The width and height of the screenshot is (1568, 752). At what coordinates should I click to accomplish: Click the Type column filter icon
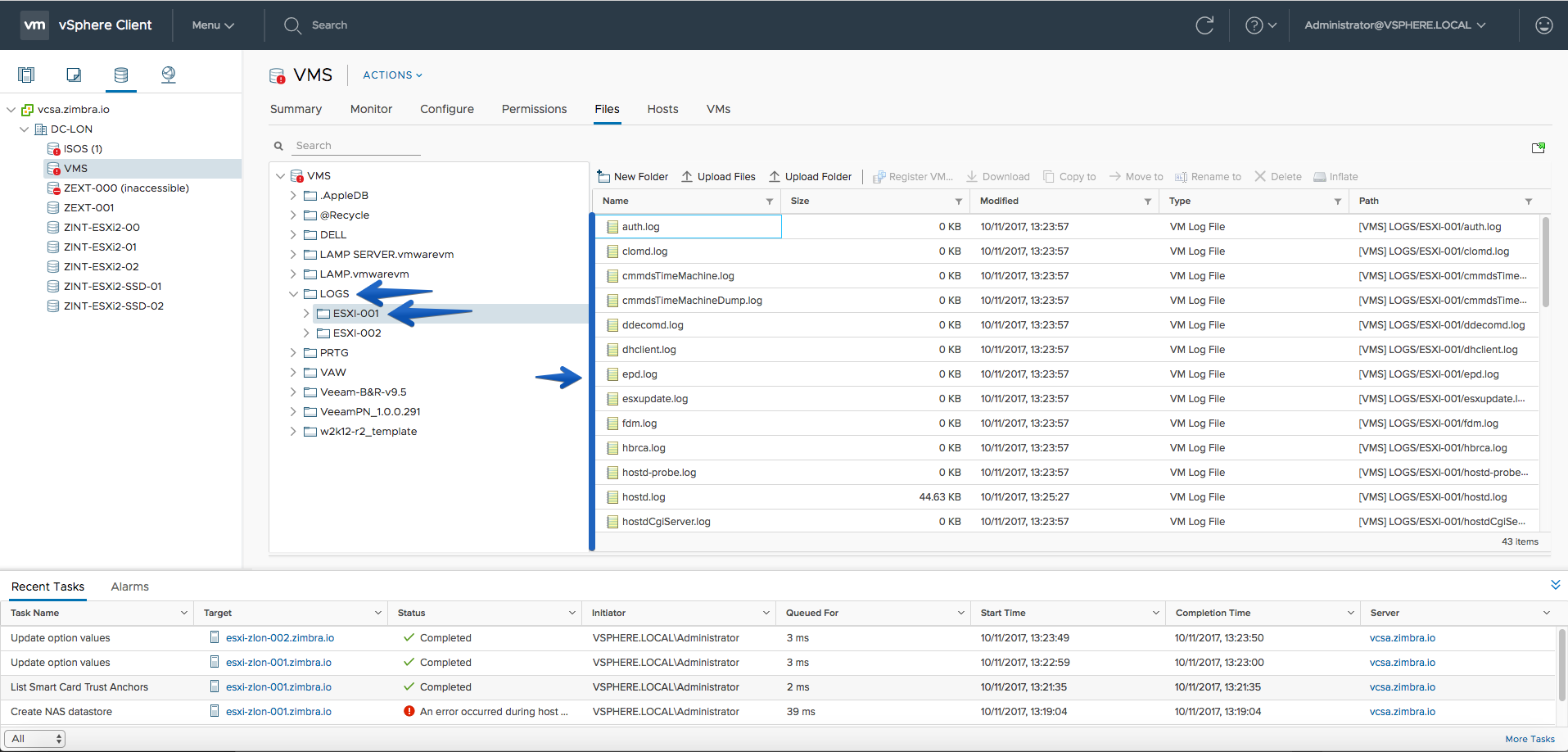click(x=1338, y=202)
